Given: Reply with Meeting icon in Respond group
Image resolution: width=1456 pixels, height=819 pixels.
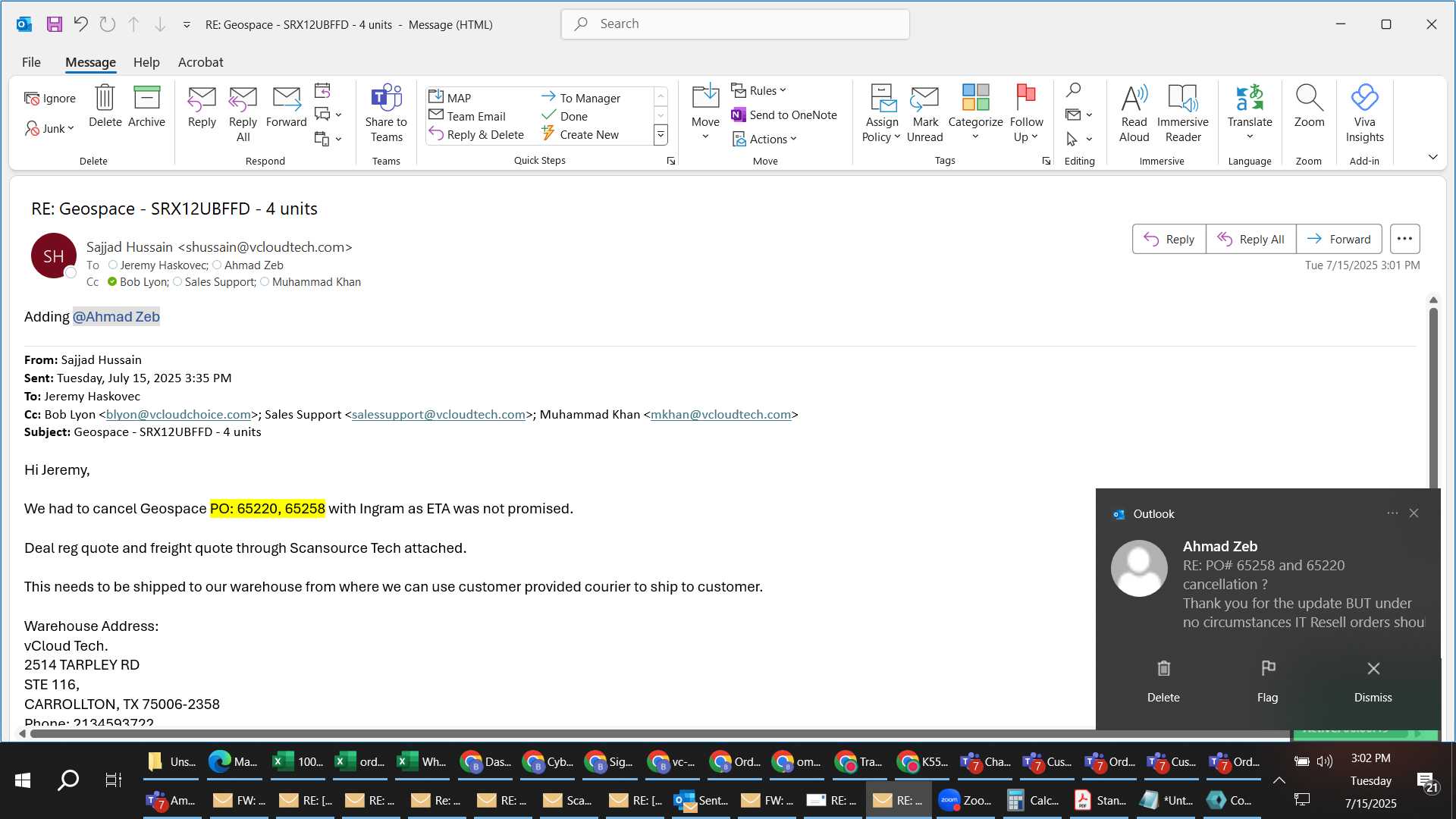Looking at the screenshot, I should point(322,91).
